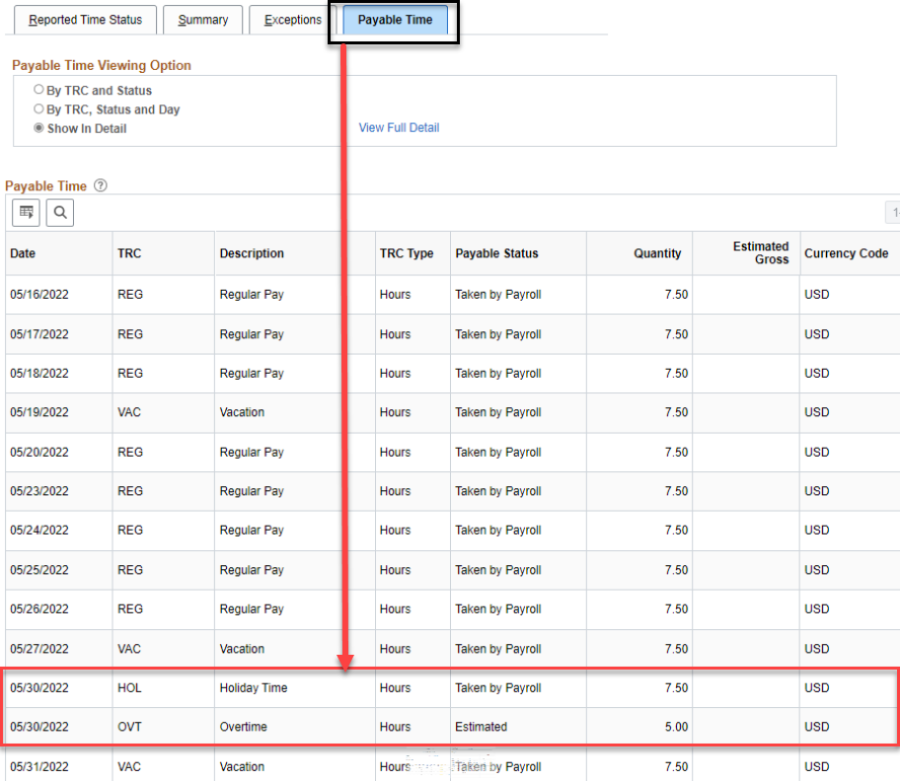Select Show In Detail radio button

point(38,127)
